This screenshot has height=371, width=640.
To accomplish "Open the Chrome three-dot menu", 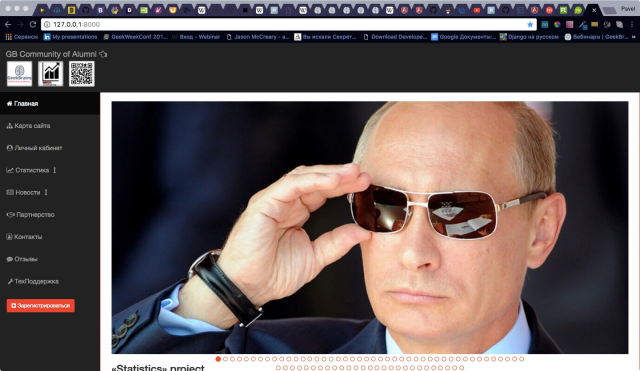I will 632,24.
